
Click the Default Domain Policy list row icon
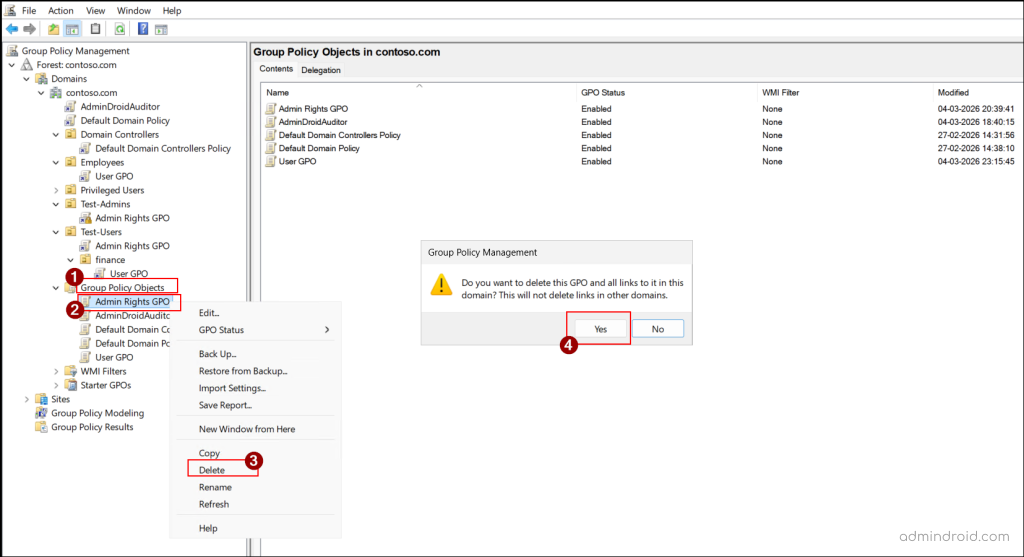[x=270, y=148]
